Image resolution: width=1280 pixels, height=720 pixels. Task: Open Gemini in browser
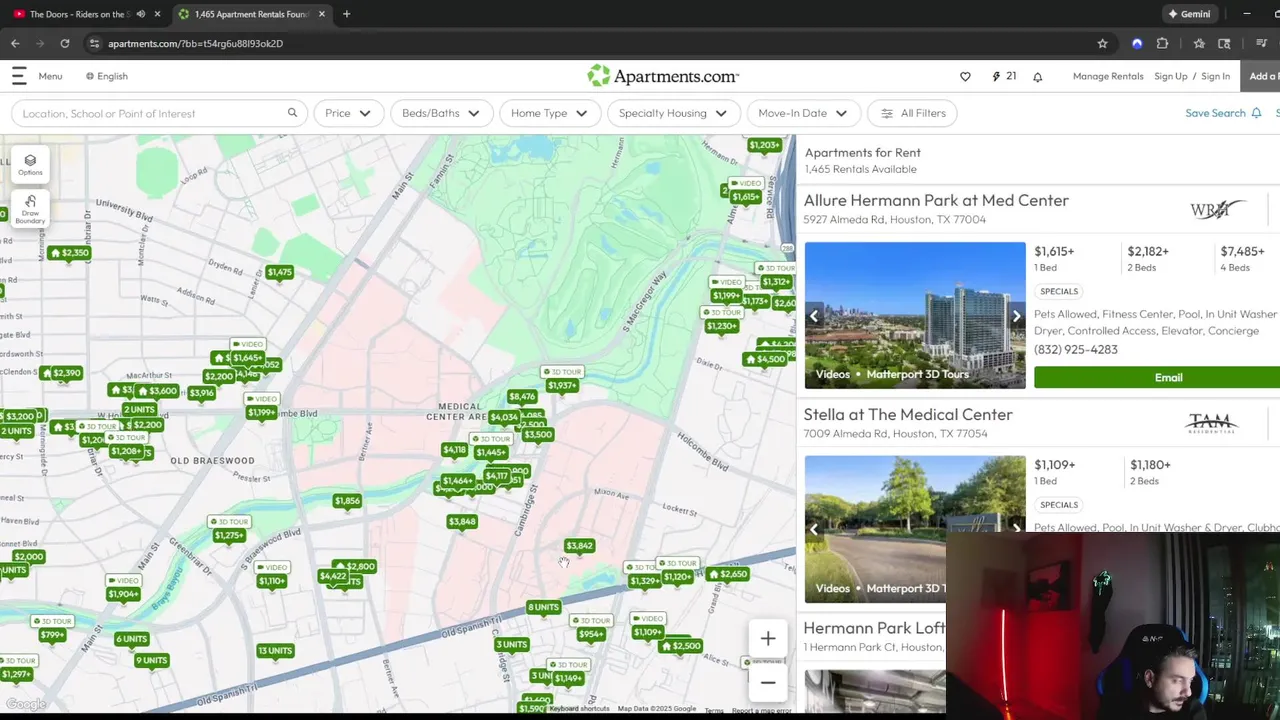[1189, 14]
